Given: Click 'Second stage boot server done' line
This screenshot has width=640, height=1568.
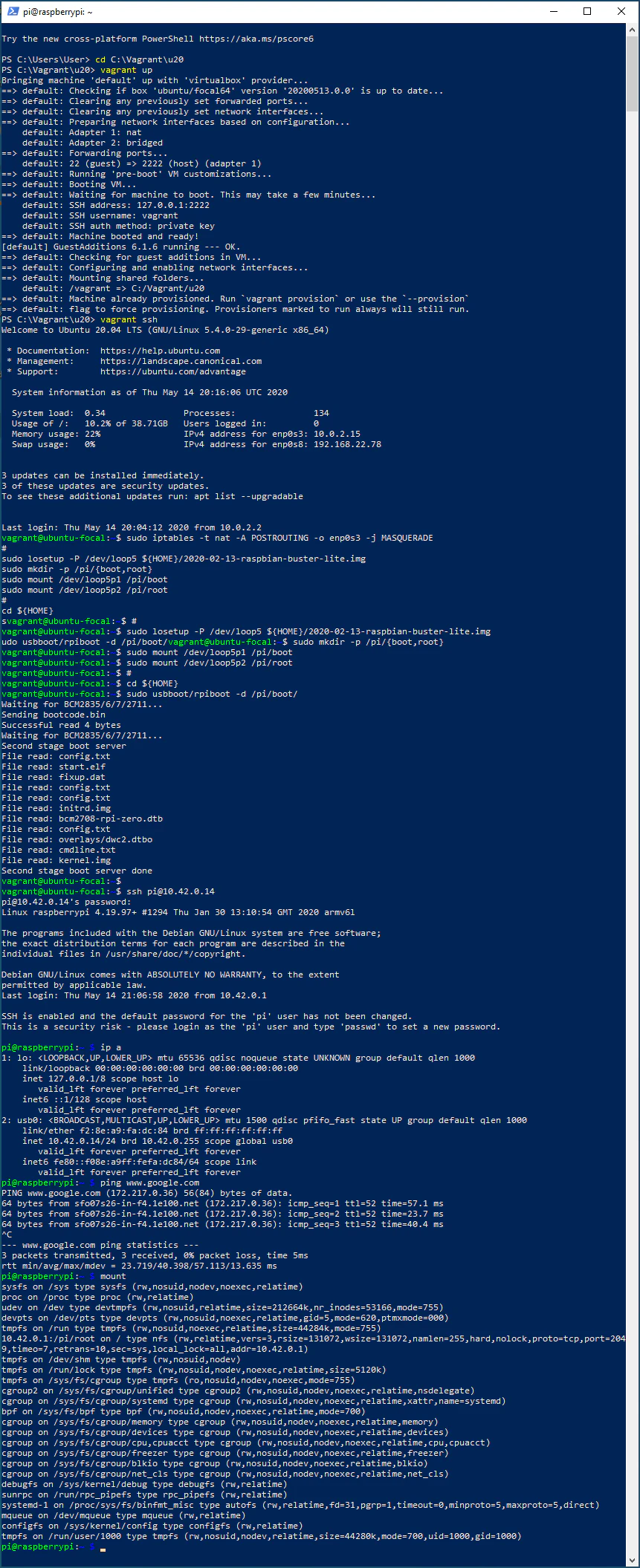Looking at the screenshot, I should 77,871.
